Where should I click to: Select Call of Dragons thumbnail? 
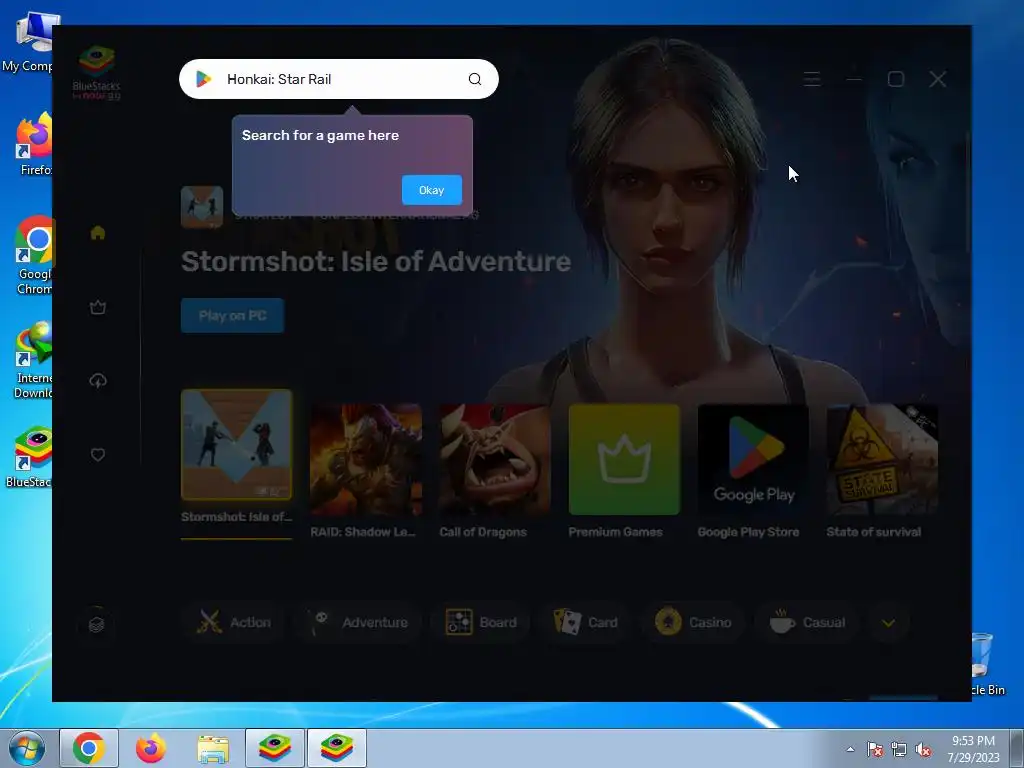[494, 459]
